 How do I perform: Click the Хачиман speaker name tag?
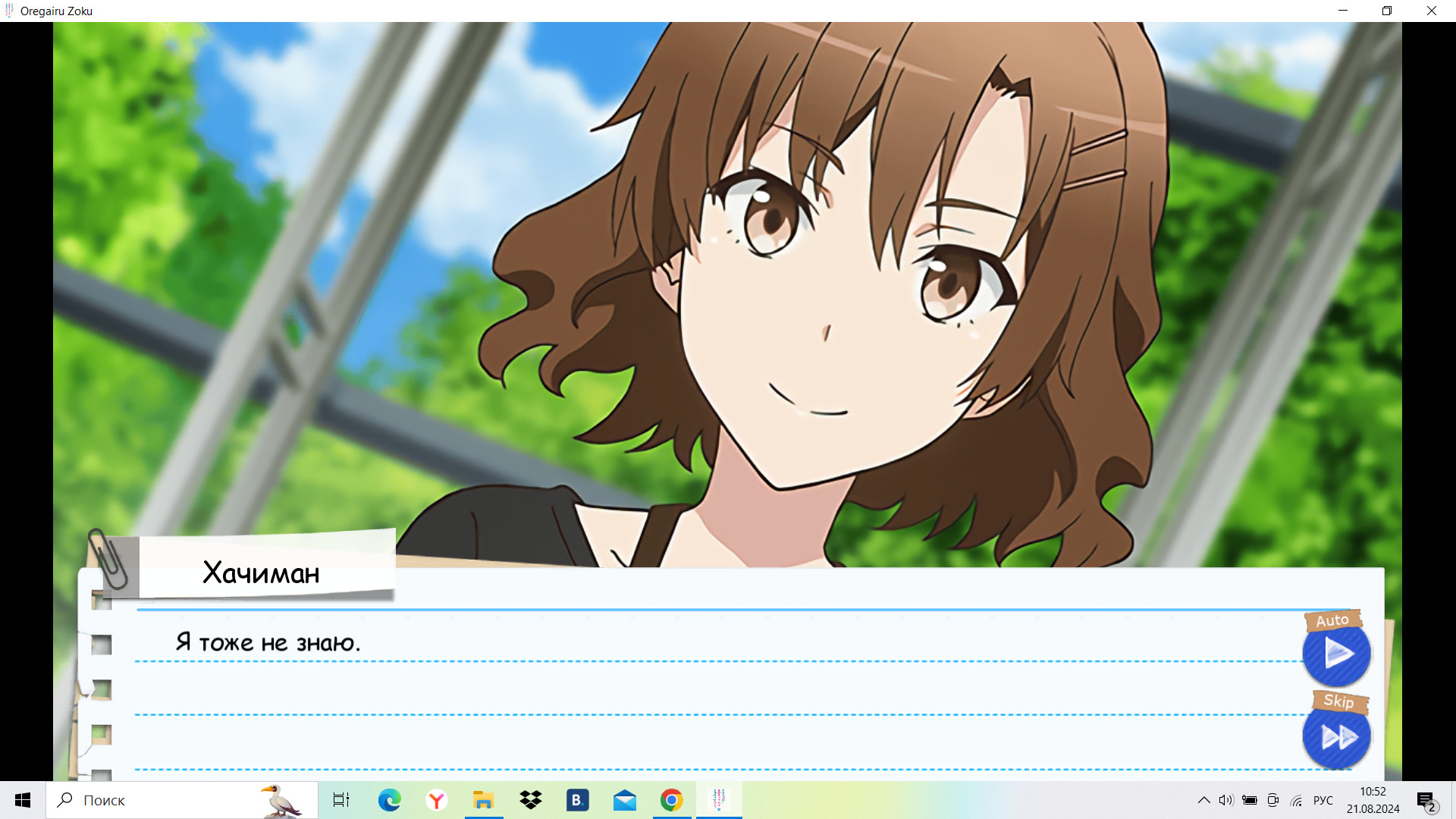tap(262, 573)
